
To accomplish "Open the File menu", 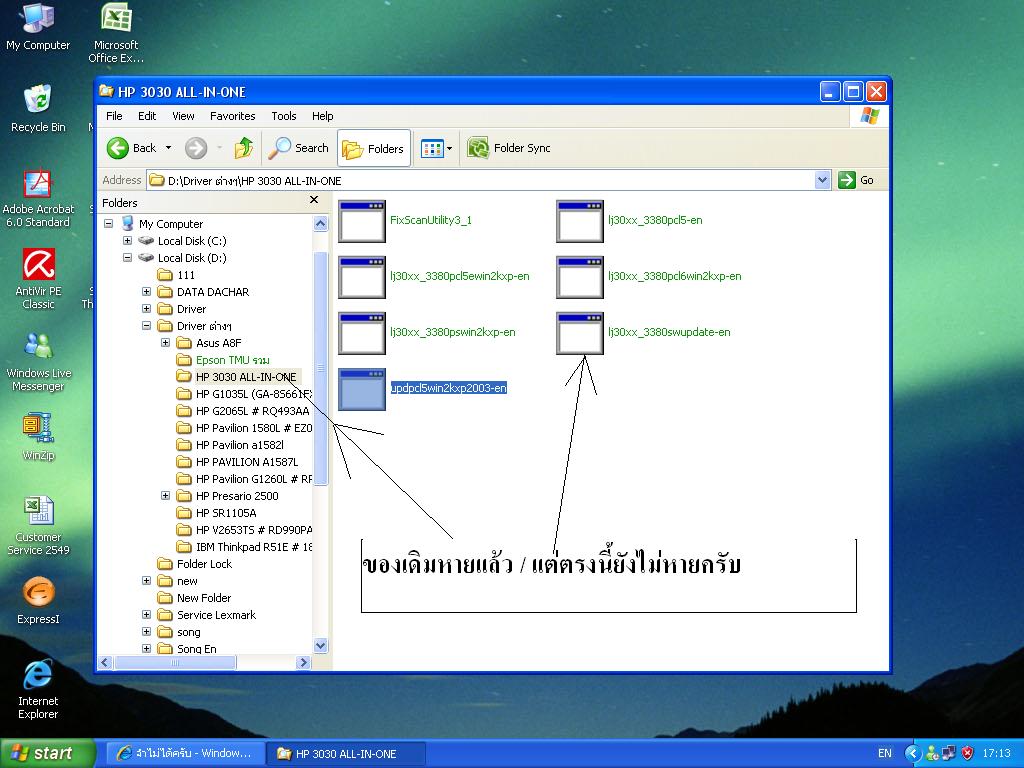I will pos(114,116).
